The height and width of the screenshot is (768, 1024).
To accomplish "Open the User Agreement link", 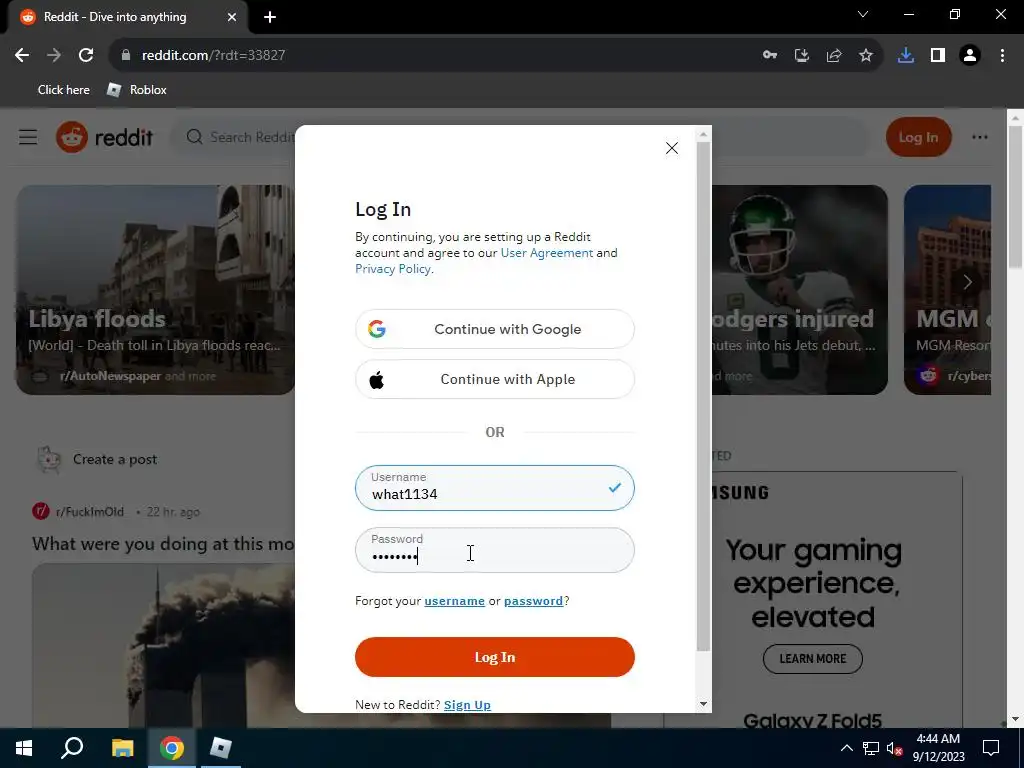I will 547,253.
